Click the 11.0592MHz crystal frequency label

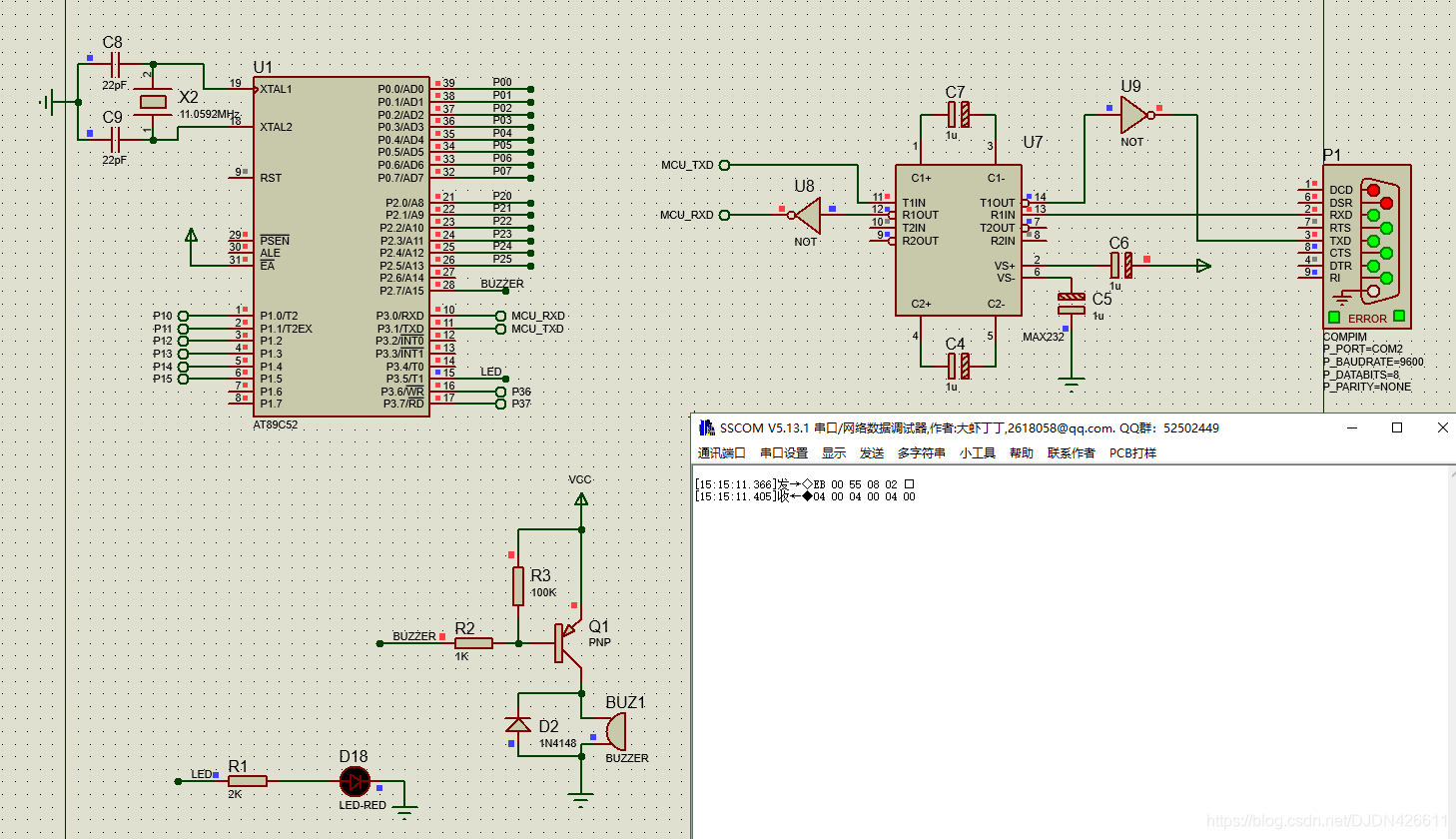209,114
